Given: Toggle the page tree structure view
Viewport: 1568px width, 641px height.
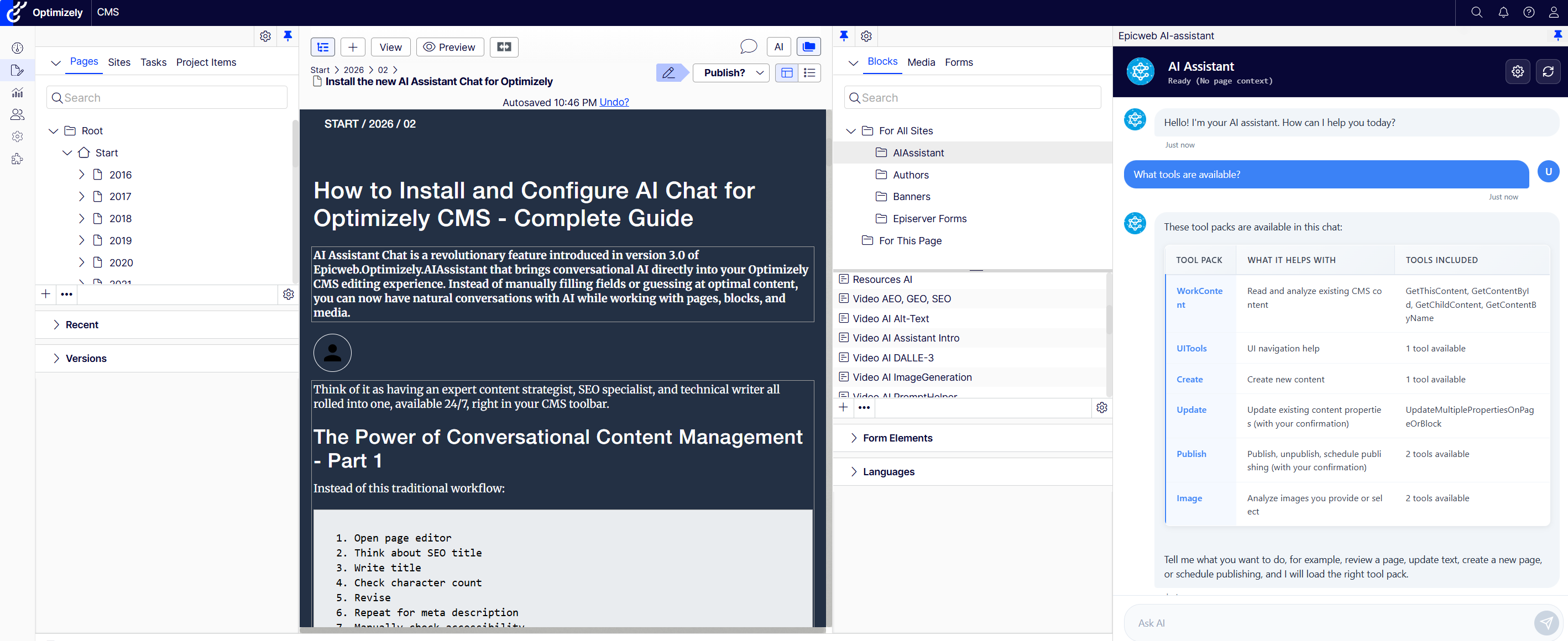Looking at the screenshot, I should pyautogui.click(x=322, y=47).
